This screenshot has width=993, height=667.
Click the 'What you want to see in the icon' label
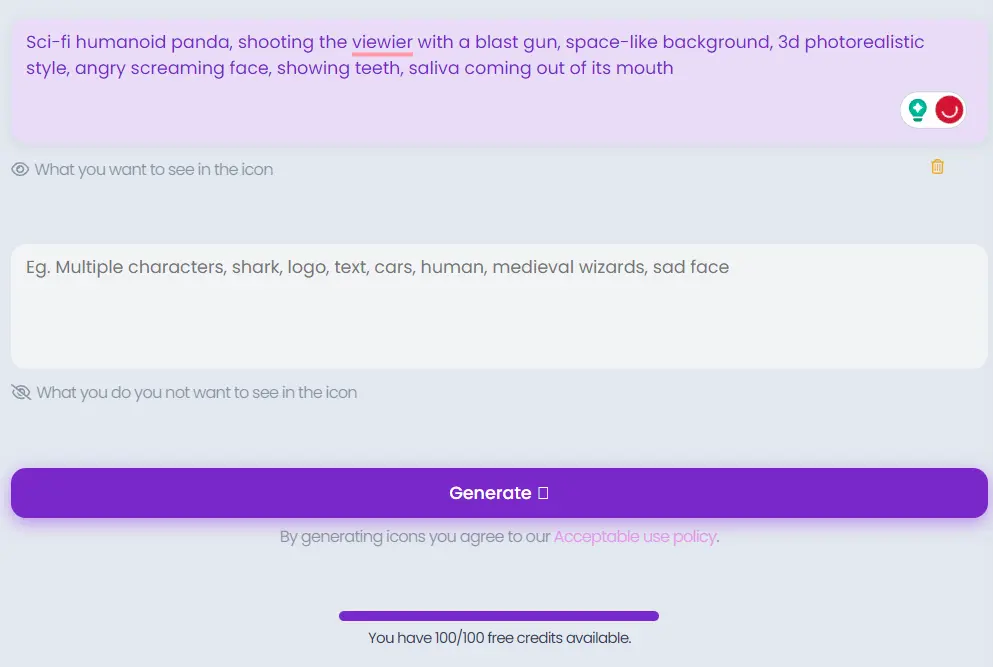pos(154,170)
